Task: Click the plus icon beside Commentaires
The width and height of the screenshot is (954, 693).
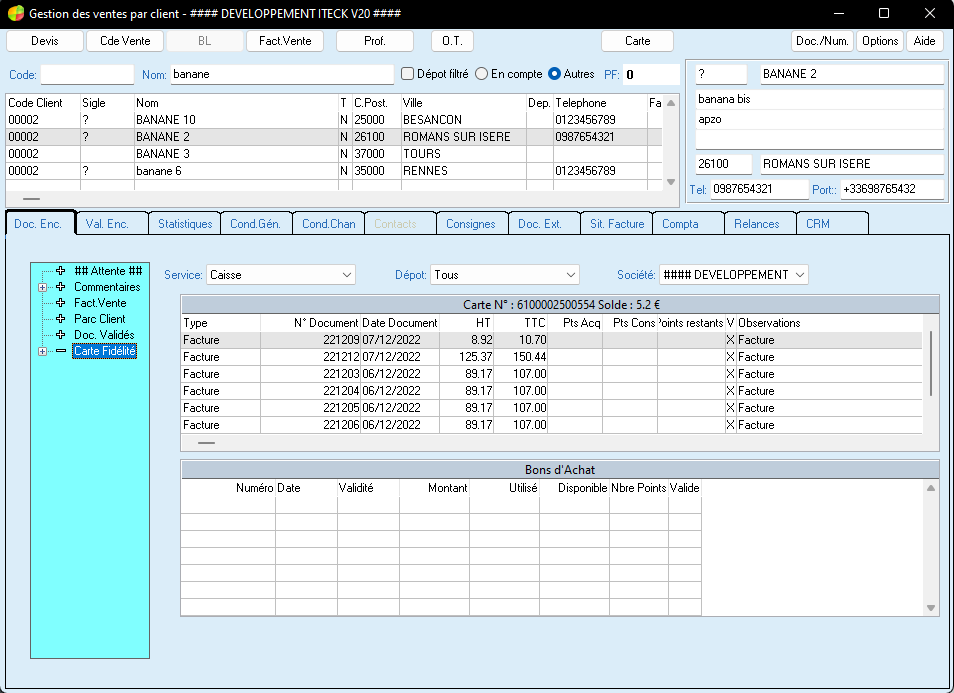Action: point(60,287)
